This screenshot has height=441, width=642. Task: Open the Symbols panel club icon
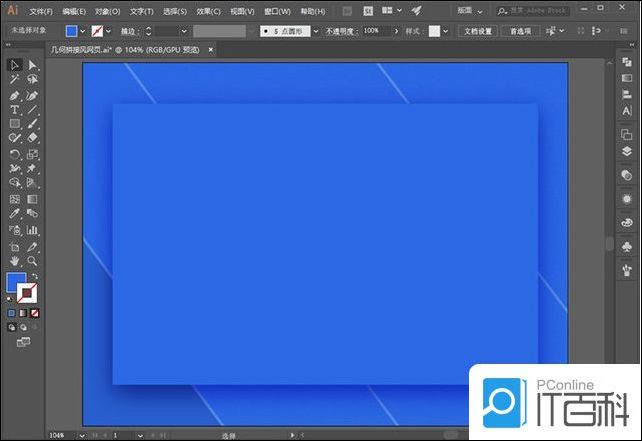[x=626, y=247]
